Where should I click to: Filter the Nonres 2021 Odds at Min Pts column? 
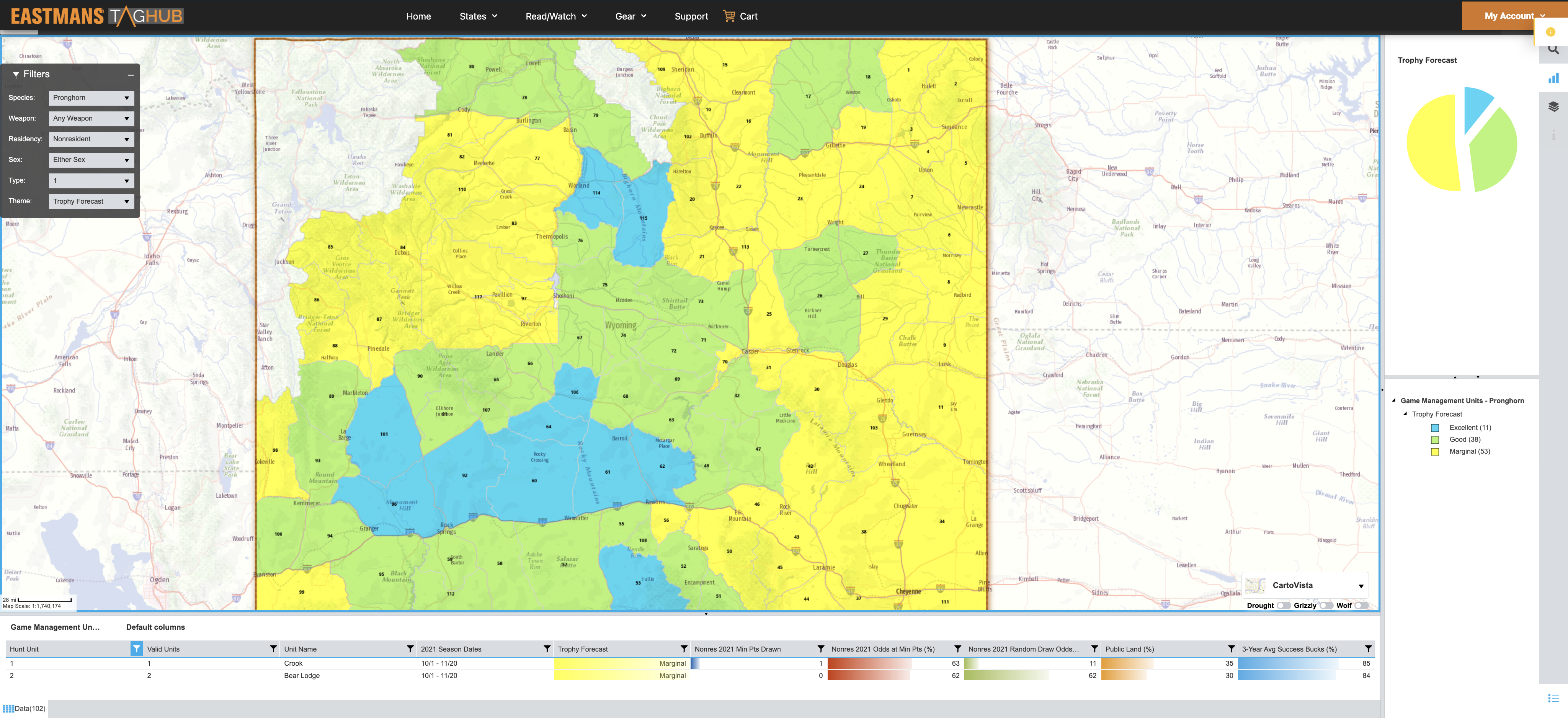coord(958,649)
